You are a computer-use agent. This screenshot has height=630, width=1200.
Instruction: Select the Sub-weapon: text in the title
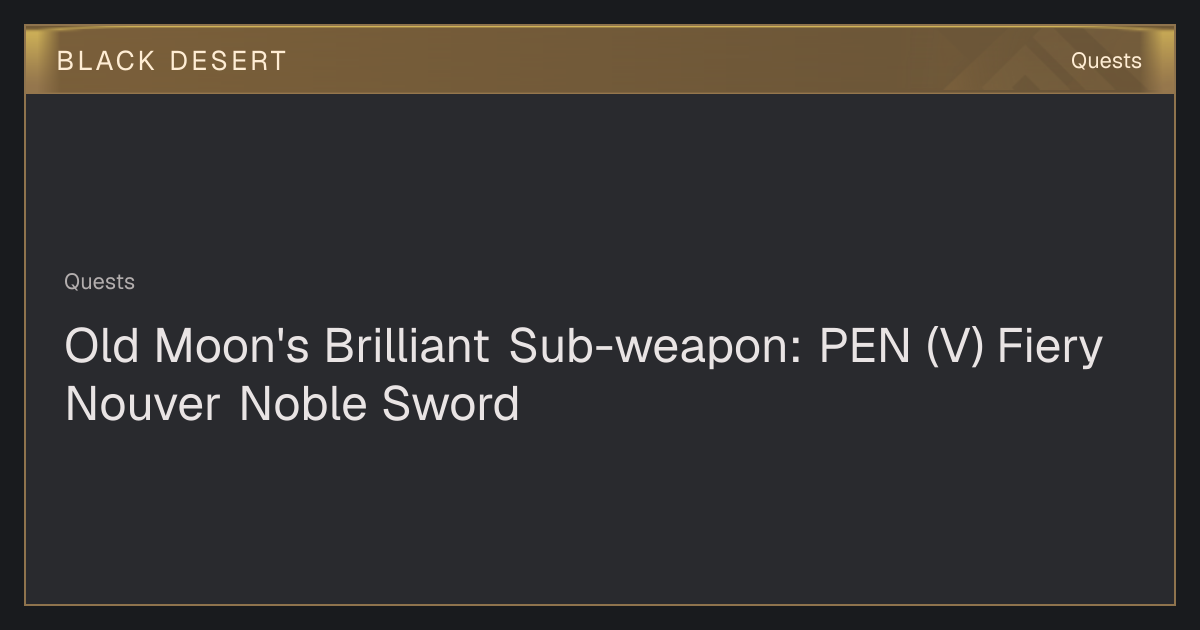(656, 348)
